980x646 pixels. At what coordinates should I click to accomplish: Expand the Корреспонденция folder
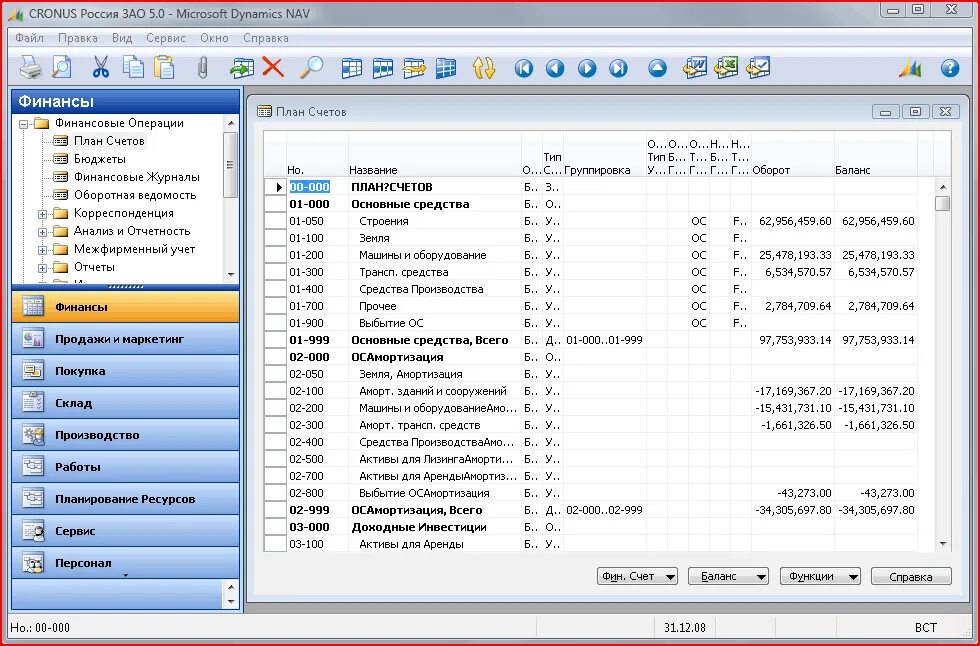(x=42, y=214)
